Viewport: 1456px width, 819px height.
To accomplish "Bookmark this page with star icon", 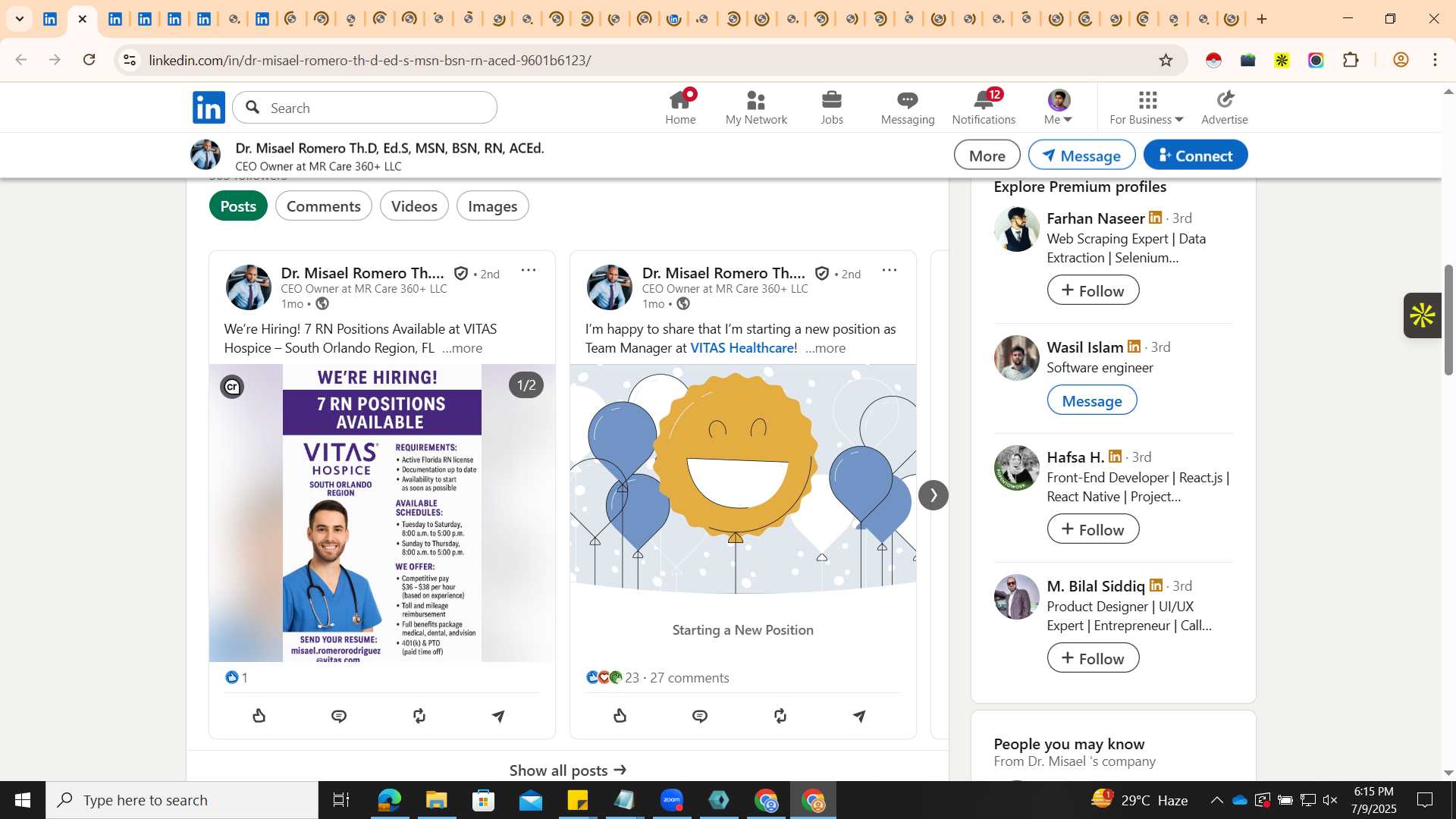I will pyautogui.click(x=1166, y=60).
